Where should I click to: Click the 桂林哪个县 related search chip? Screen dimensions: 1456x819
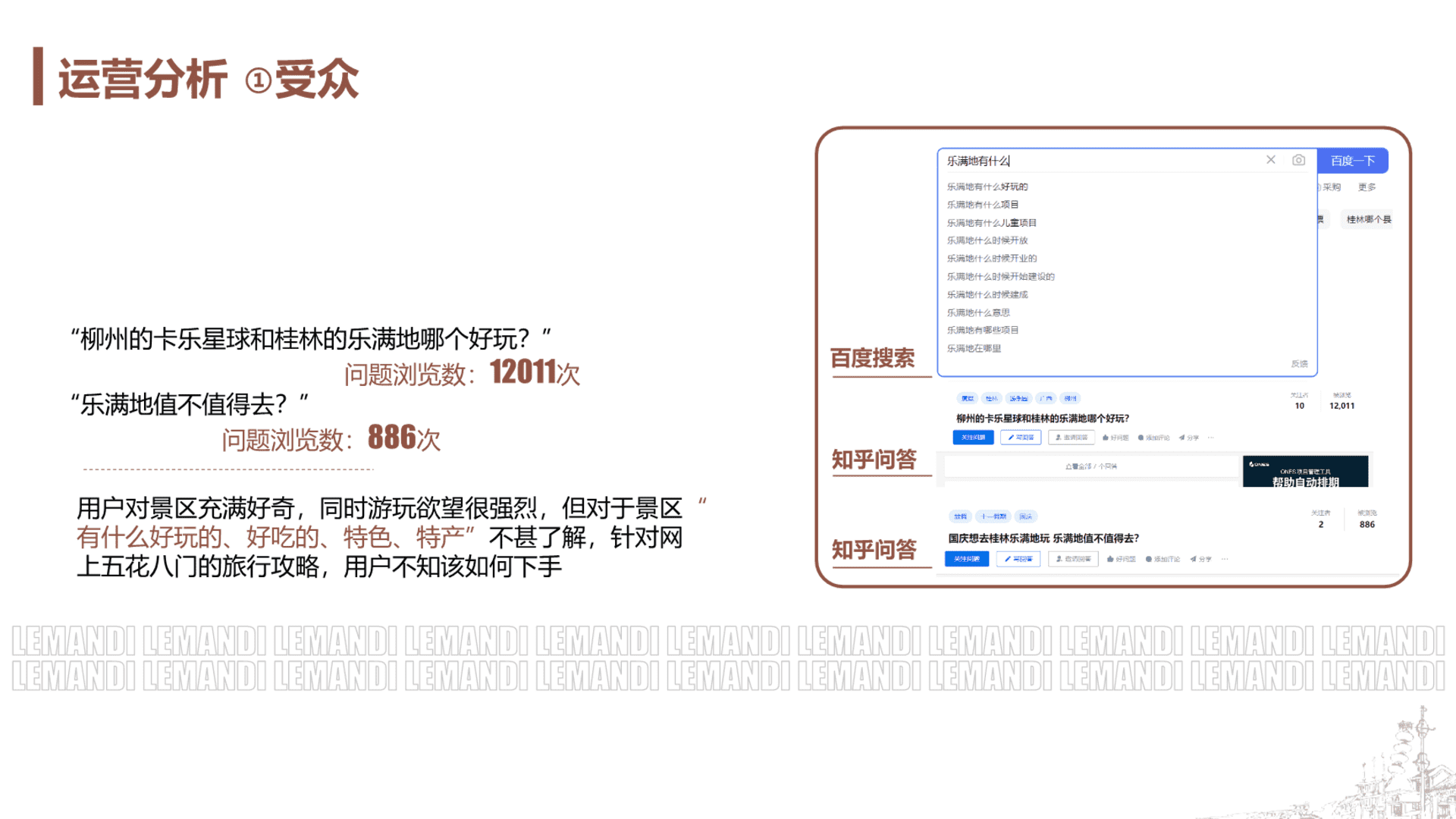coord(1368,220)
